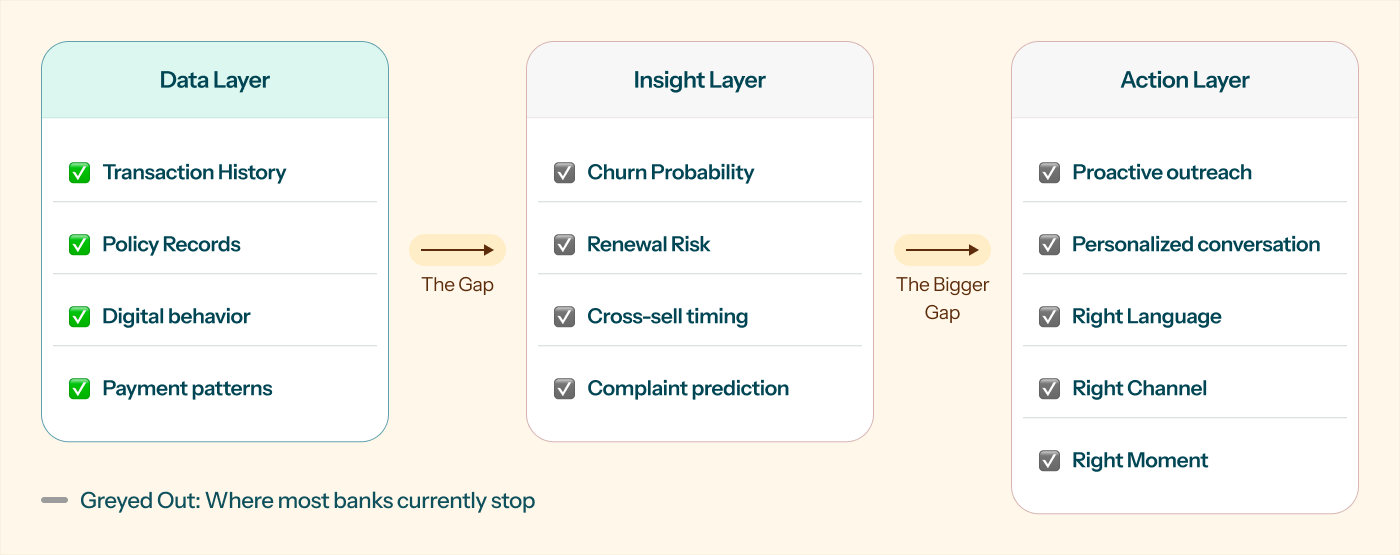Click the green checkmark beside Digital behavior
This screenshot has width=1400, height=555.
(79, 317)
